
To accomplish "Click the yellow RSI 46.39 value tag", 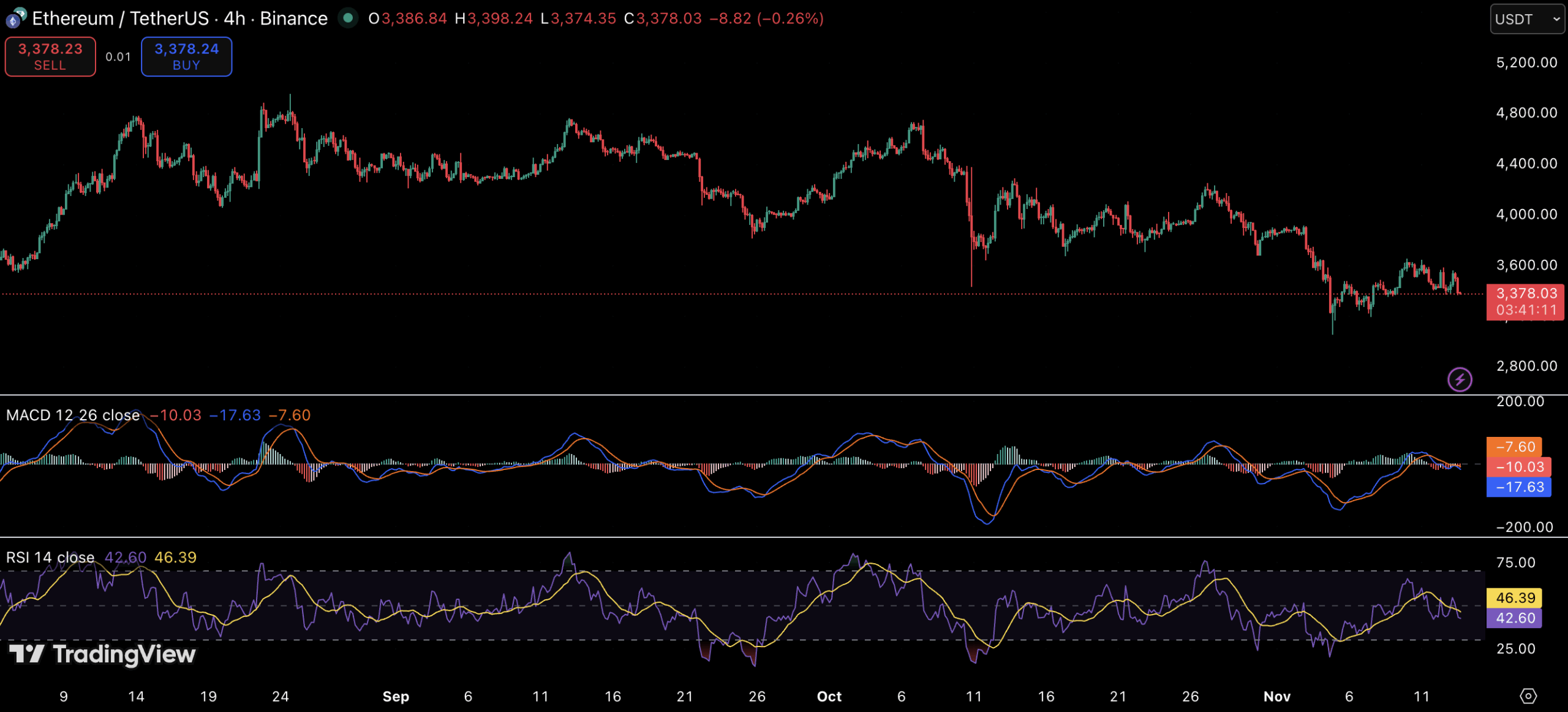I will pyautogui.click(x=1515, y=597).
